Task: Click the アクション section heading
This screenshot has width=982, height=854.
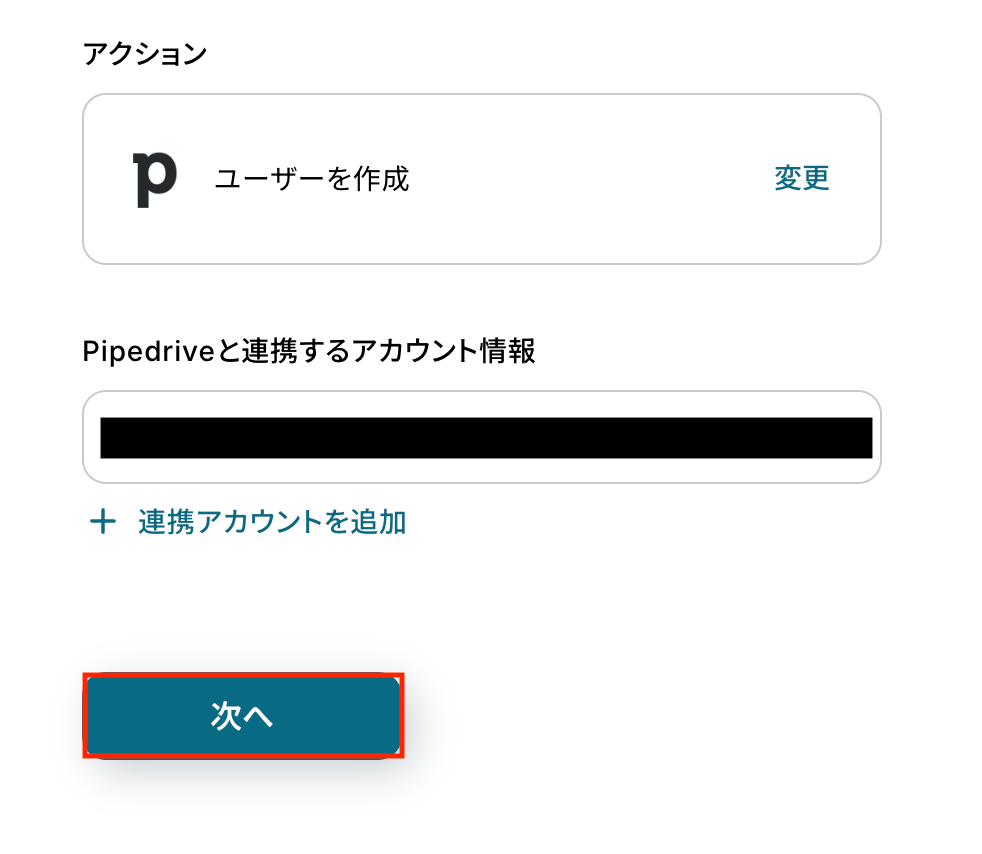Action: pyautogui.click(x=145, y=54)
